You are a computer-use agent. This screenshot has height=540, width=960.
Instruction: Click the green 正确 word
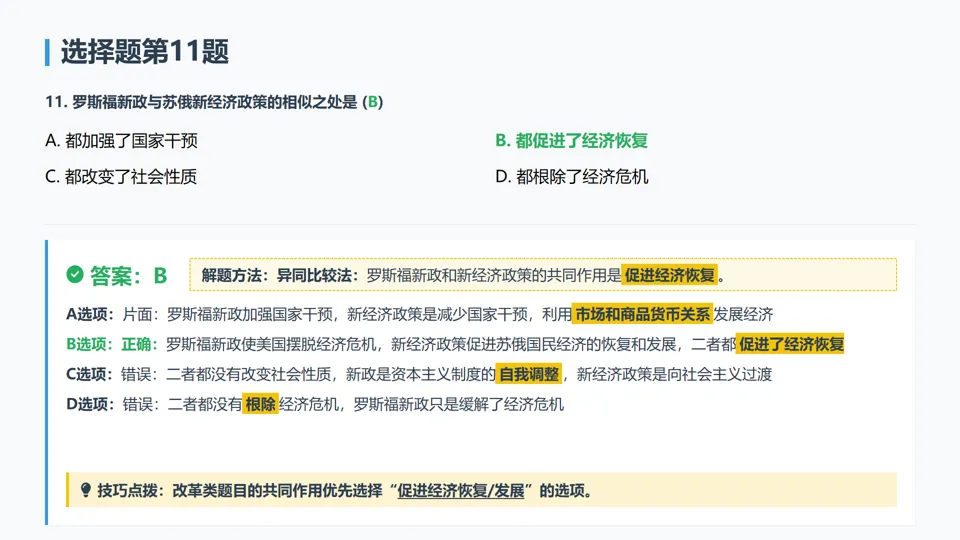point(136,344)
